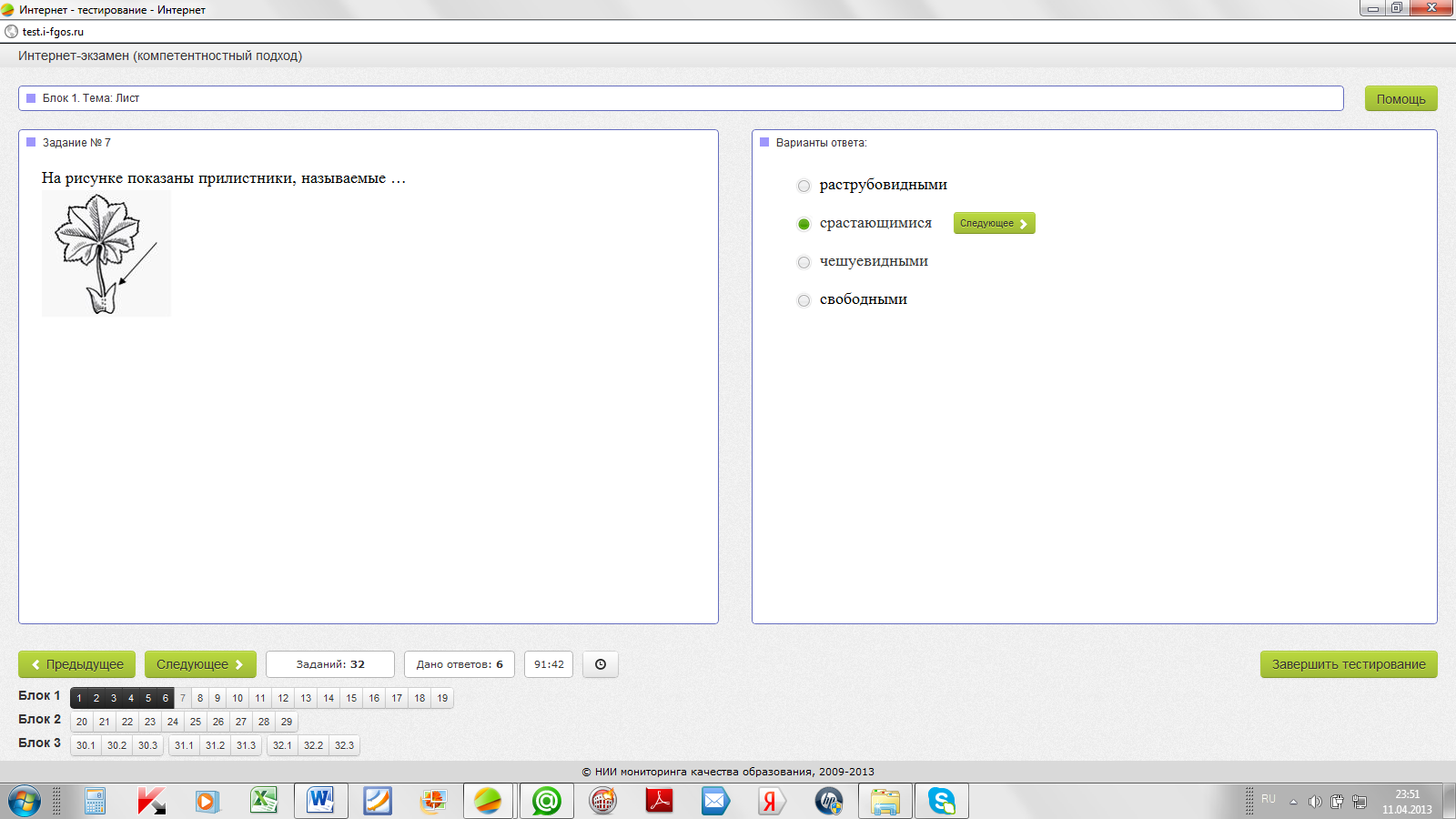1456x819 pixels.
Task: Switch to the Word taskbar window
Action: [321, 801]
